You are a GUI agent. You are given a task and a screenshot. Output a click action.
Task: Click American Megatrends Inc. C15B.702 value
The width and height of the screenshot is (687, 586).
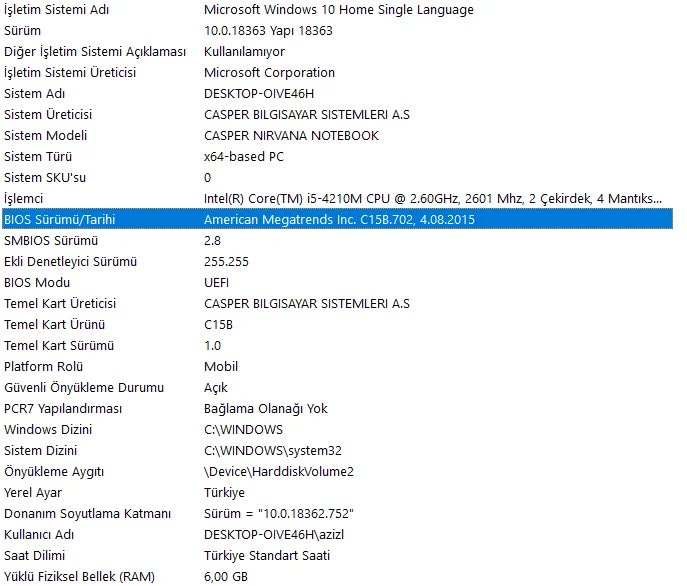340,220
